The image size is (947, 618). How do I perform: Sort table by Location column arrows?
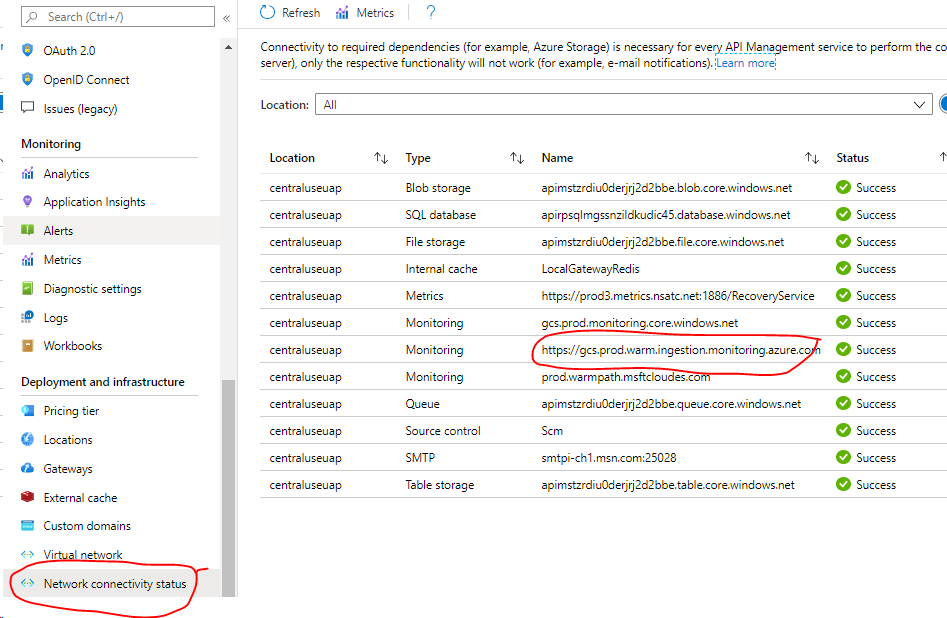(380, 158)
